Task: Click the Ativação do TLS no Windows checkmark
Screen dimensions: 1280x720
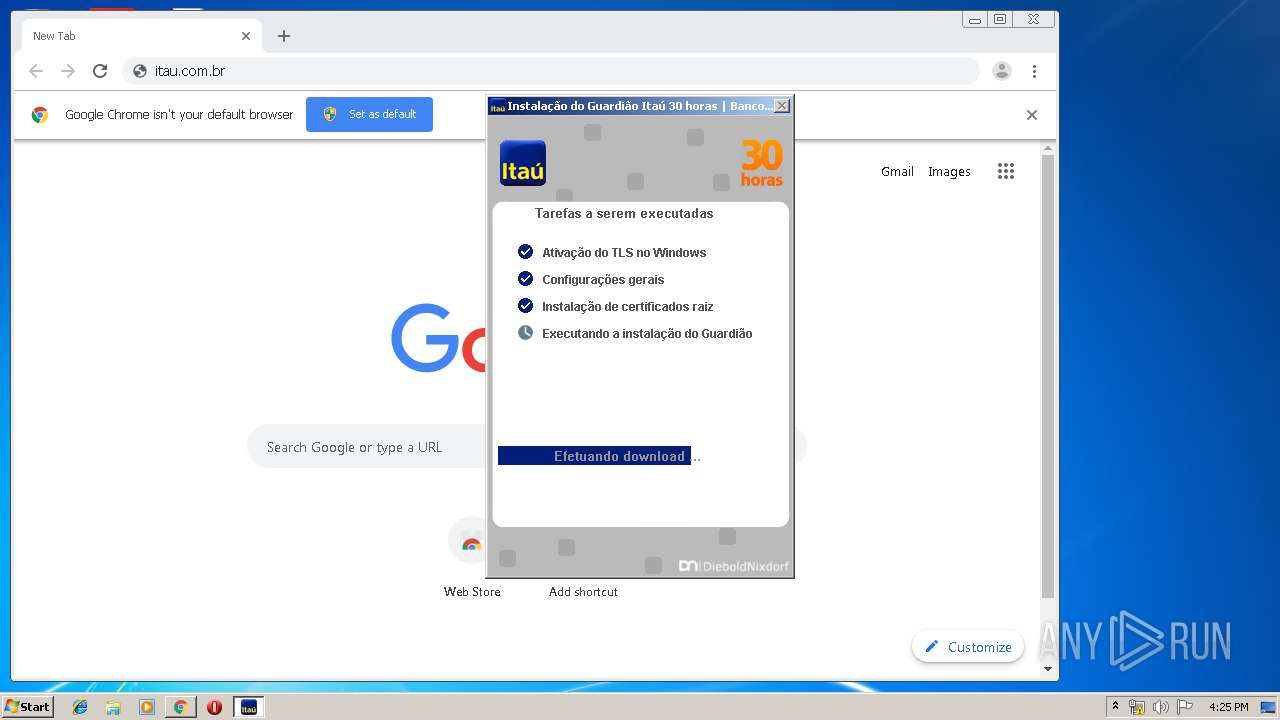Action: (525, 252)
